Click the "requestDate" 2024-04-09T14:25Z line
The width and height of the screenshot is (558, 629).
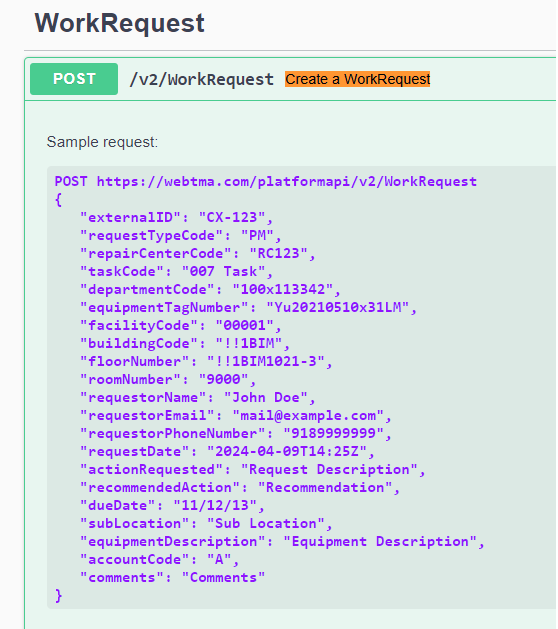pyautogui.click(x=227, y=452)
